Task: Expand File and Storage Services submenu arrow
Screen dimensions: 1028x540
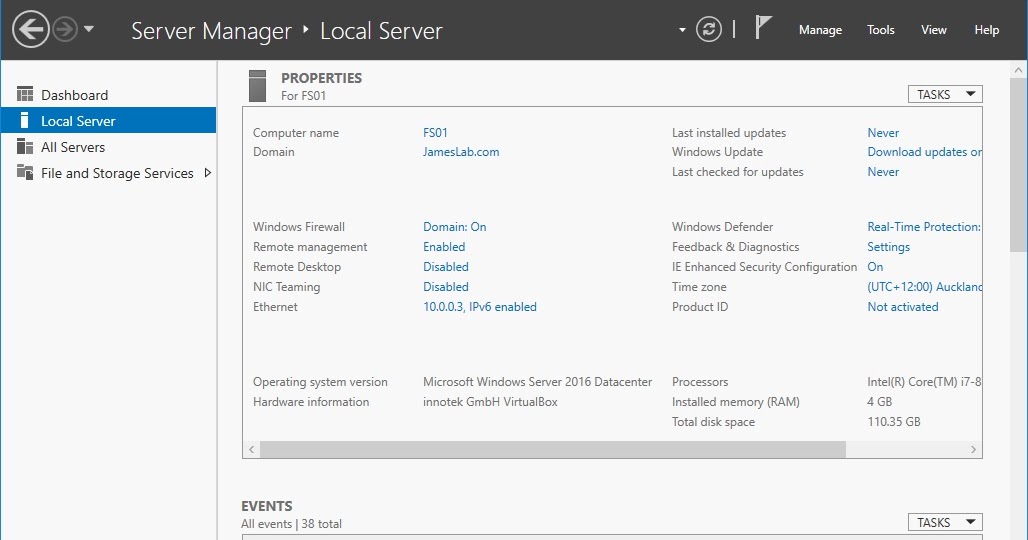Action: click(x=207, y=173)
